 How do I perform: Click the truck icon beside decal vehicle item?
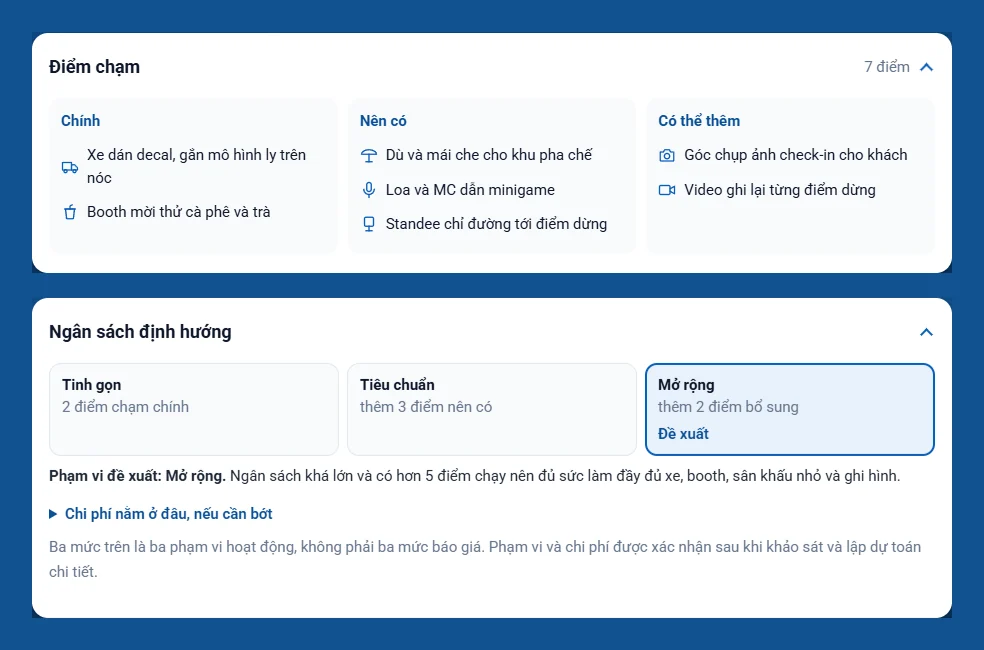pyautogui.click(x=70, y=167)
